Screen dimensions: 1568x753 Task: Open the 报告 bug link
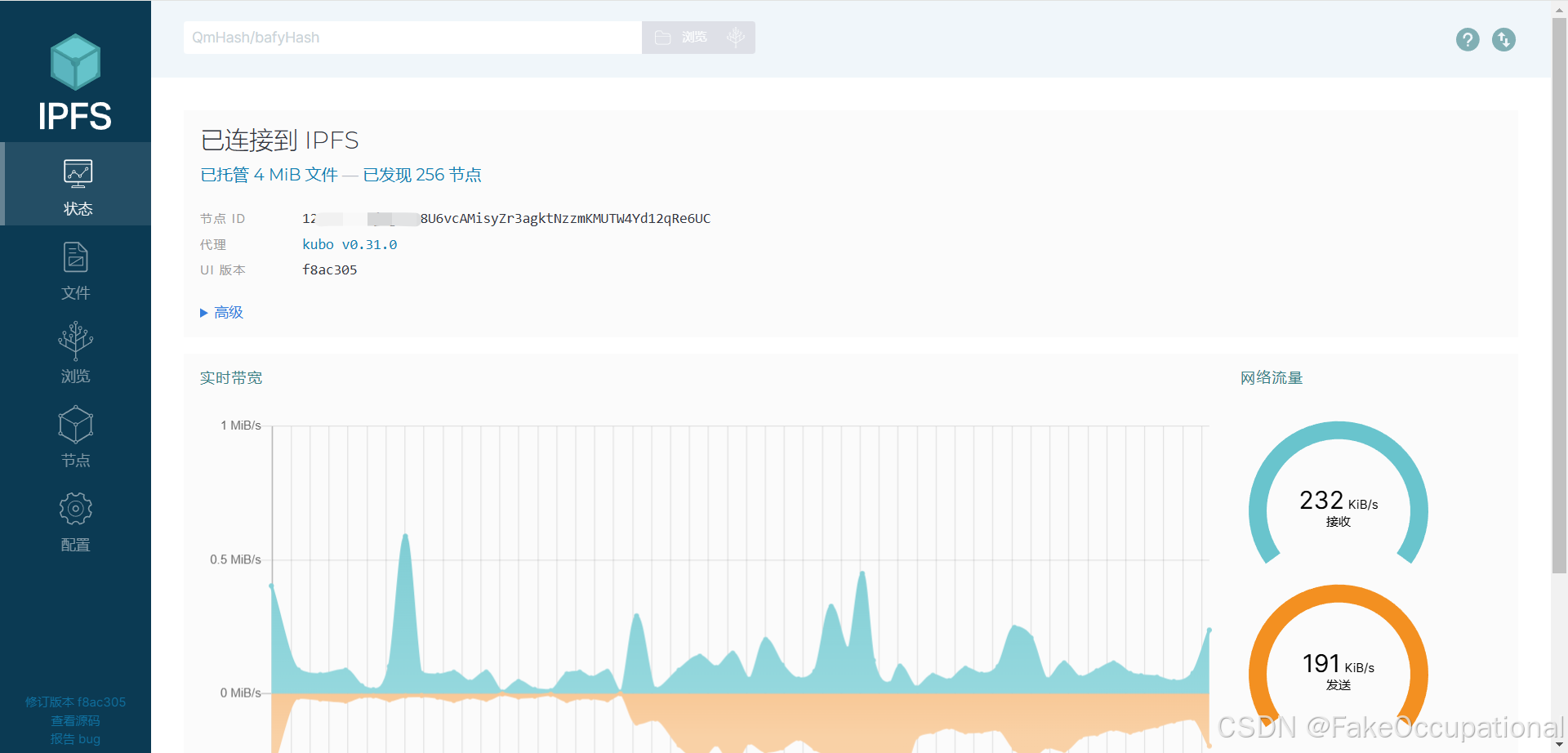coord(75,739)
